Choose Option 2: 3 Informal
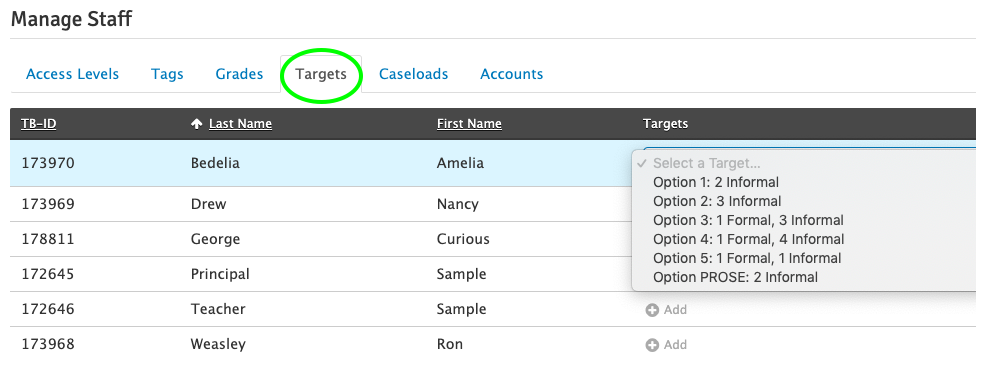998x367 pixels. click(717, 202)
